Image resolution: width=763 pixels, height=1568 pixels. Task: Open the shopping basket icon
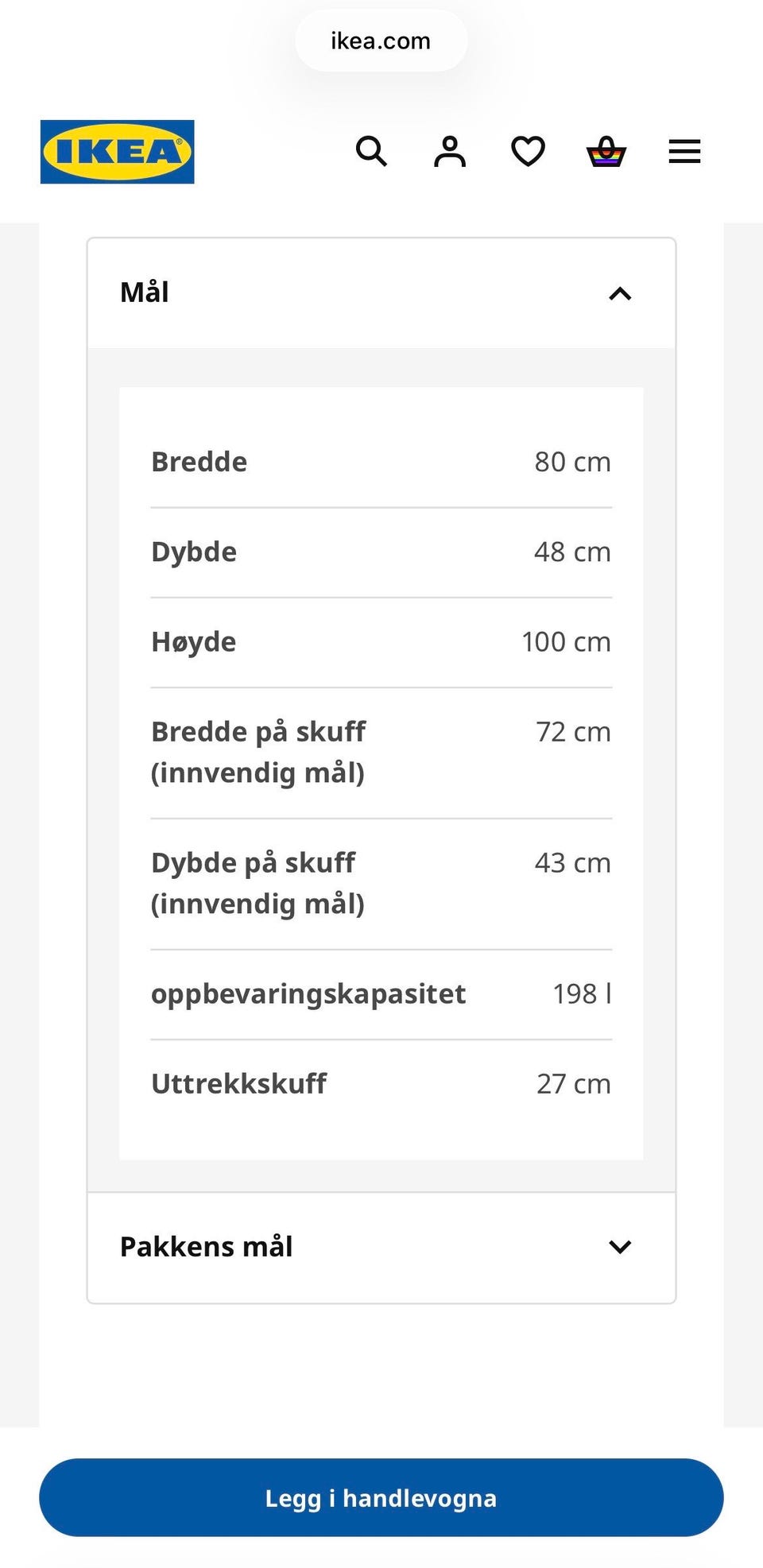[x=606, y=151]
